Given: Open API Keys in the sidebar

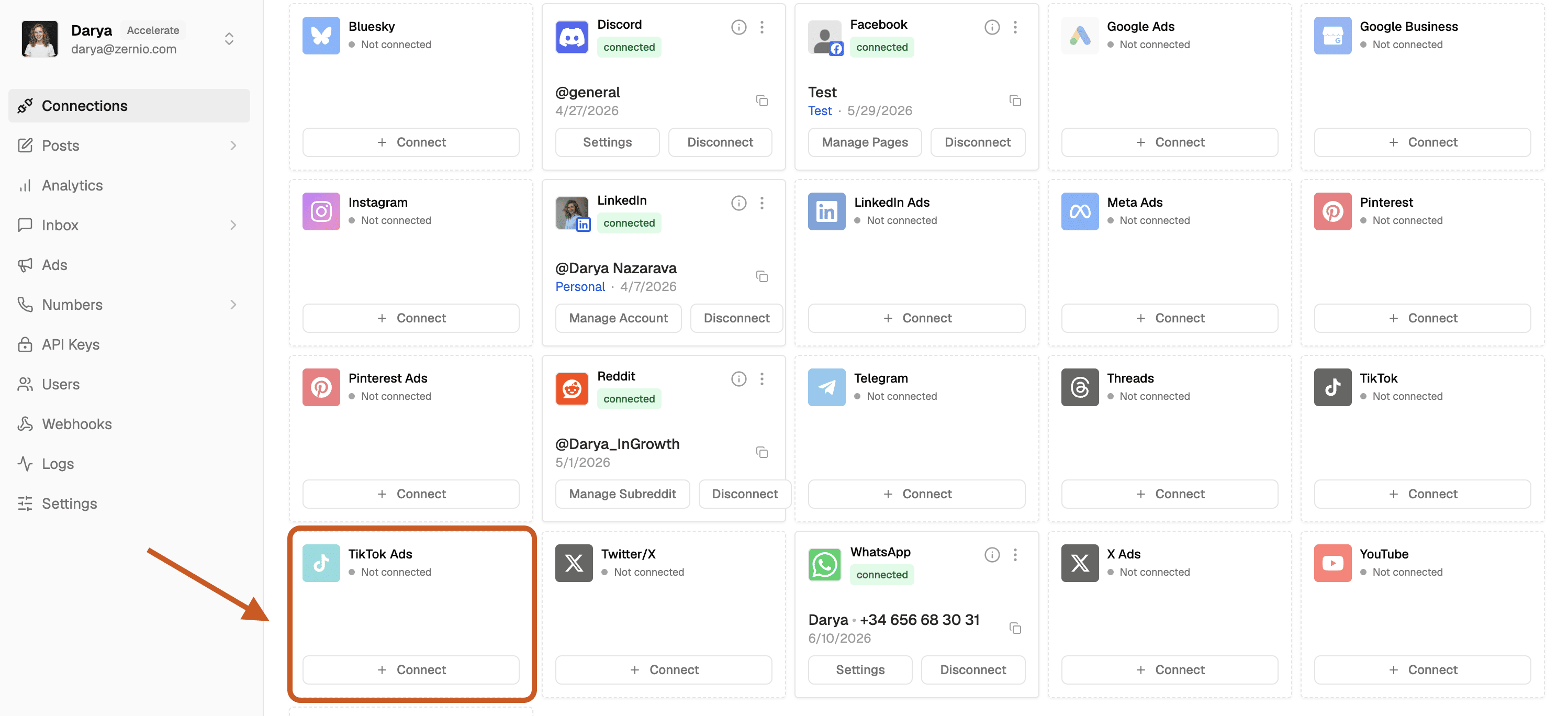Looking at the screenshot, I should [x=129, y=344].
